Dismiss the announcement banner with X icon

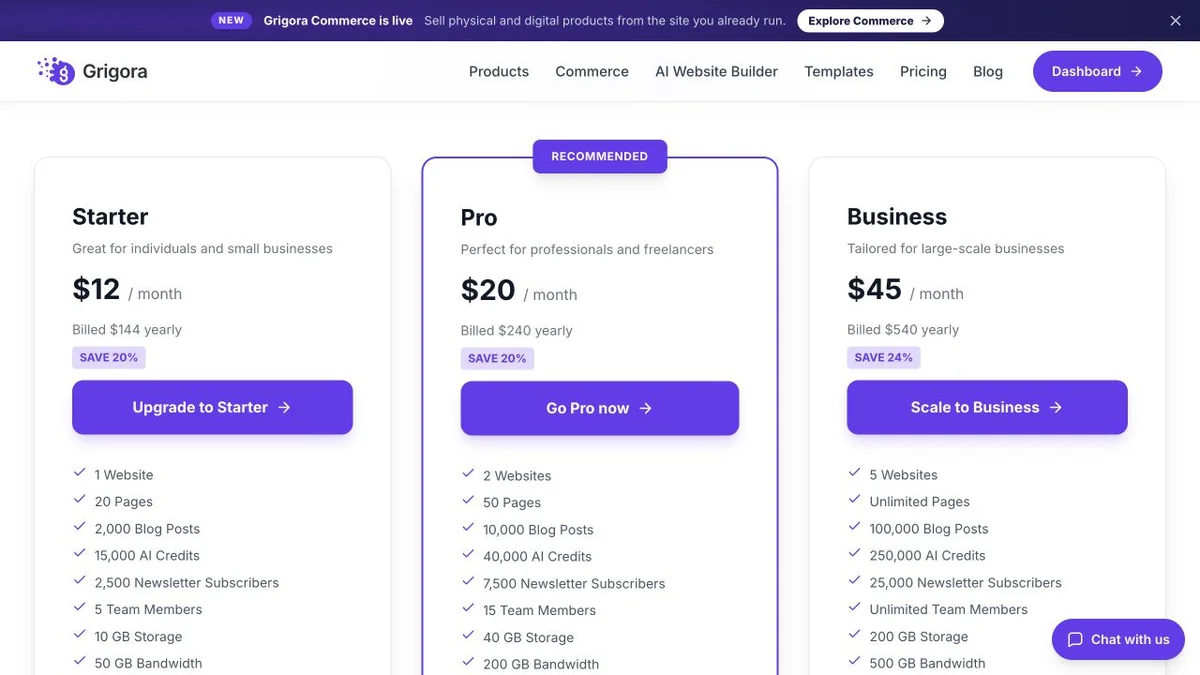click(x=1176, y=21)
